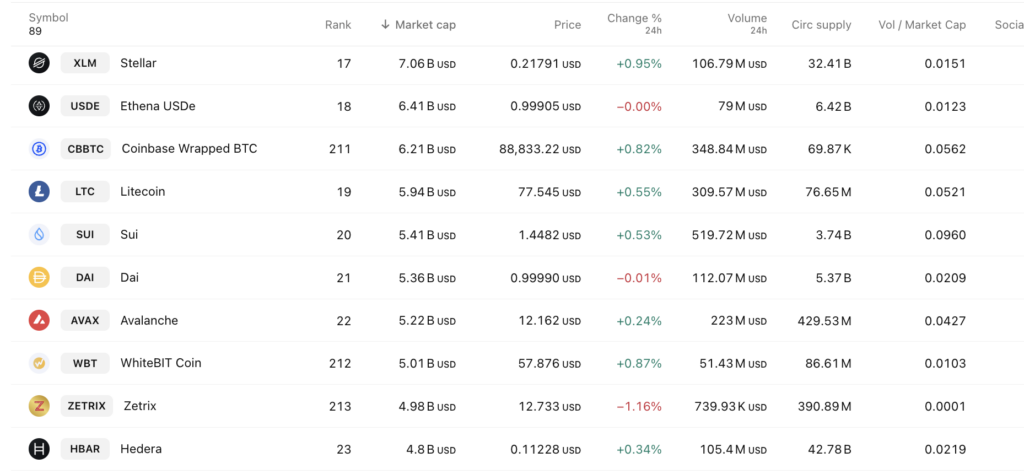The image size is (1024, 474).
Task: Open the LTC ticker badge
Action: pyautogui.click(x=85, y=192)
